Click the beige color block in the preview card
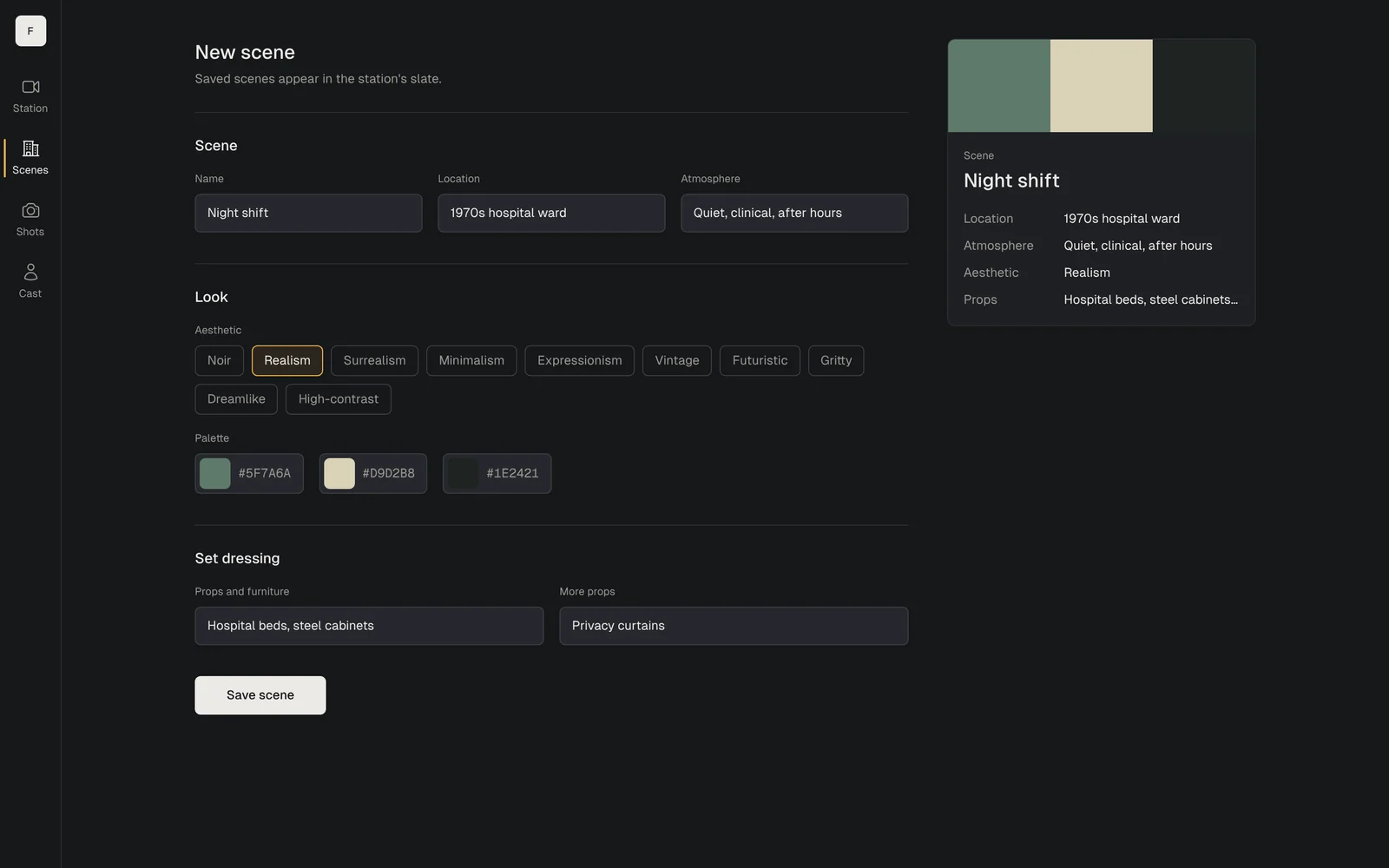 (x=1102, y=86)
